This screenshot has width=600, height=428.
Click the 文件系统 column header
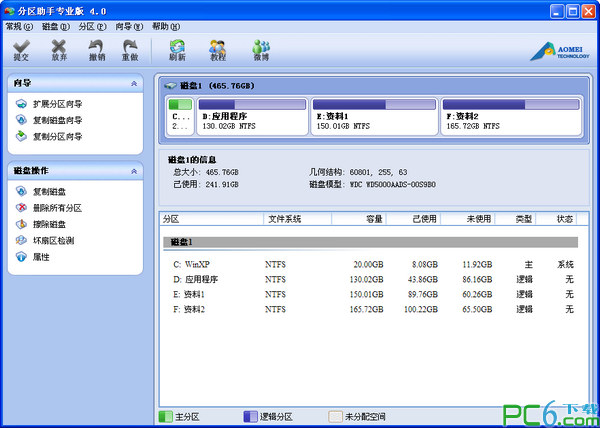(x=298, y=219)
